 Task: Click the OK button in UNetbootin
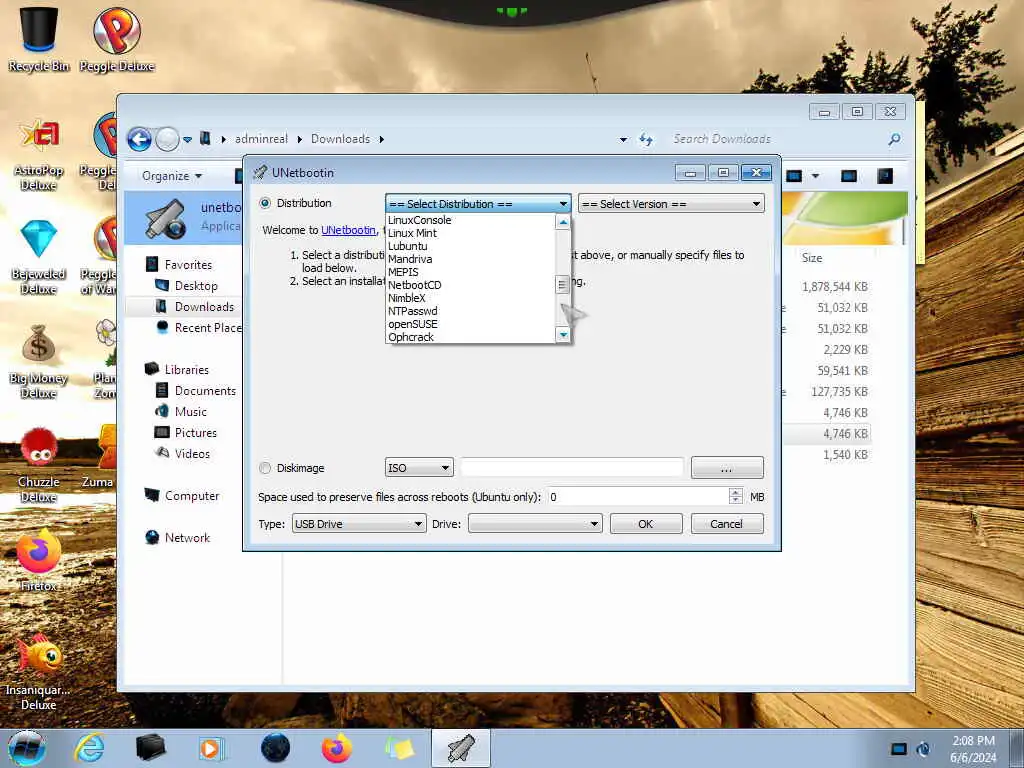[646, 524]
